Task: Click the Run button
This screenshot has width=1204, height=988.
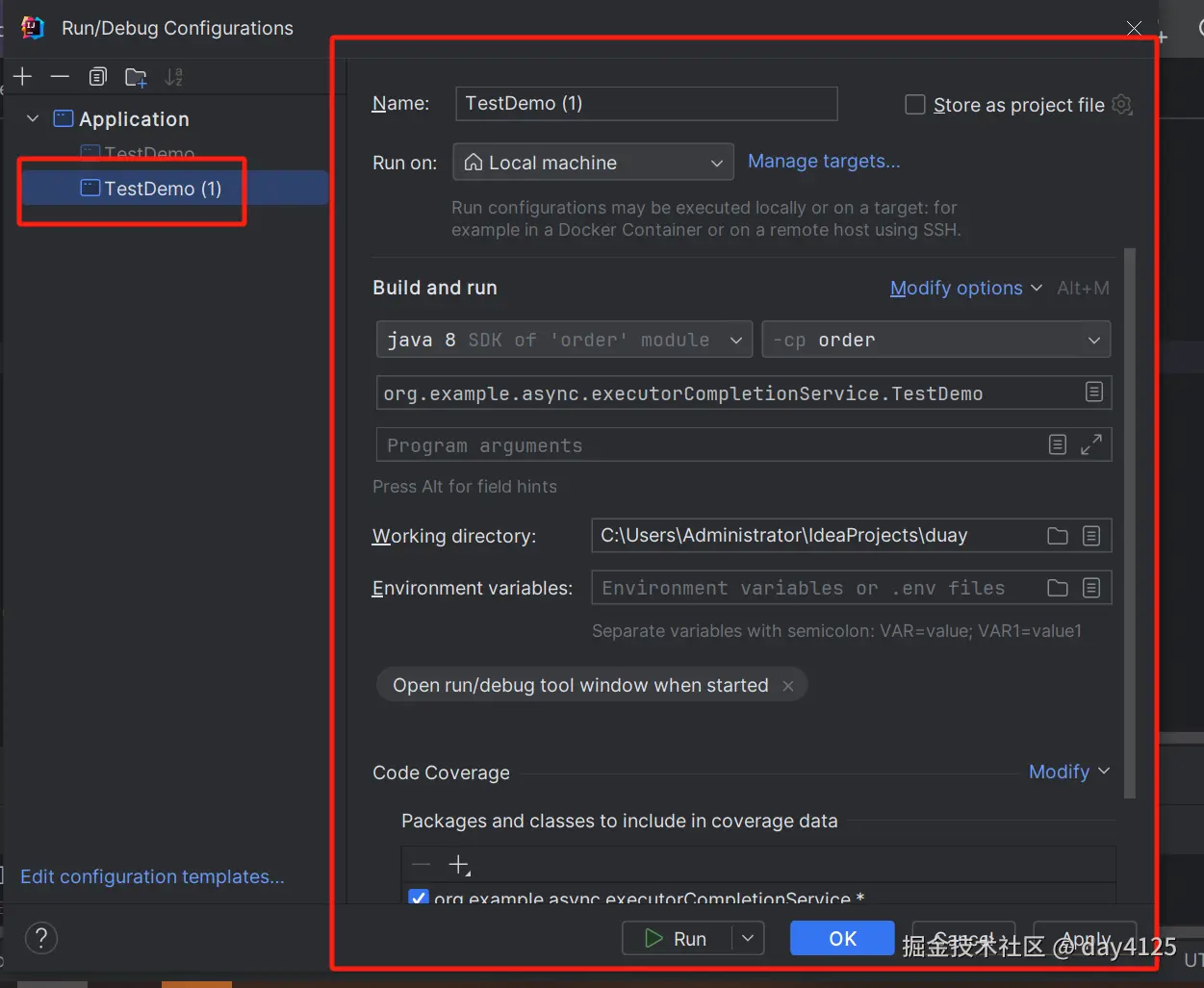Action: (x=678, y=938)
